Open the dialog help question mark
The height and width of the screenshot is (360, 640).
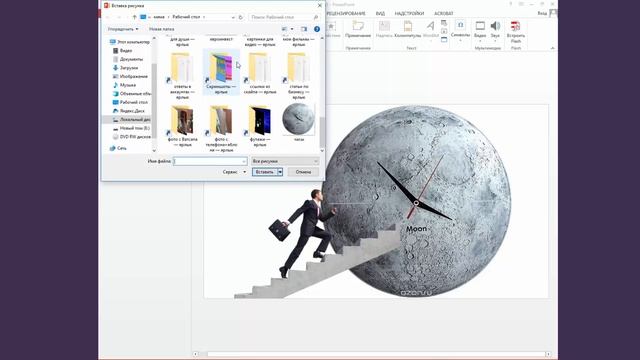pyautogui.click(x=317, y=29)
